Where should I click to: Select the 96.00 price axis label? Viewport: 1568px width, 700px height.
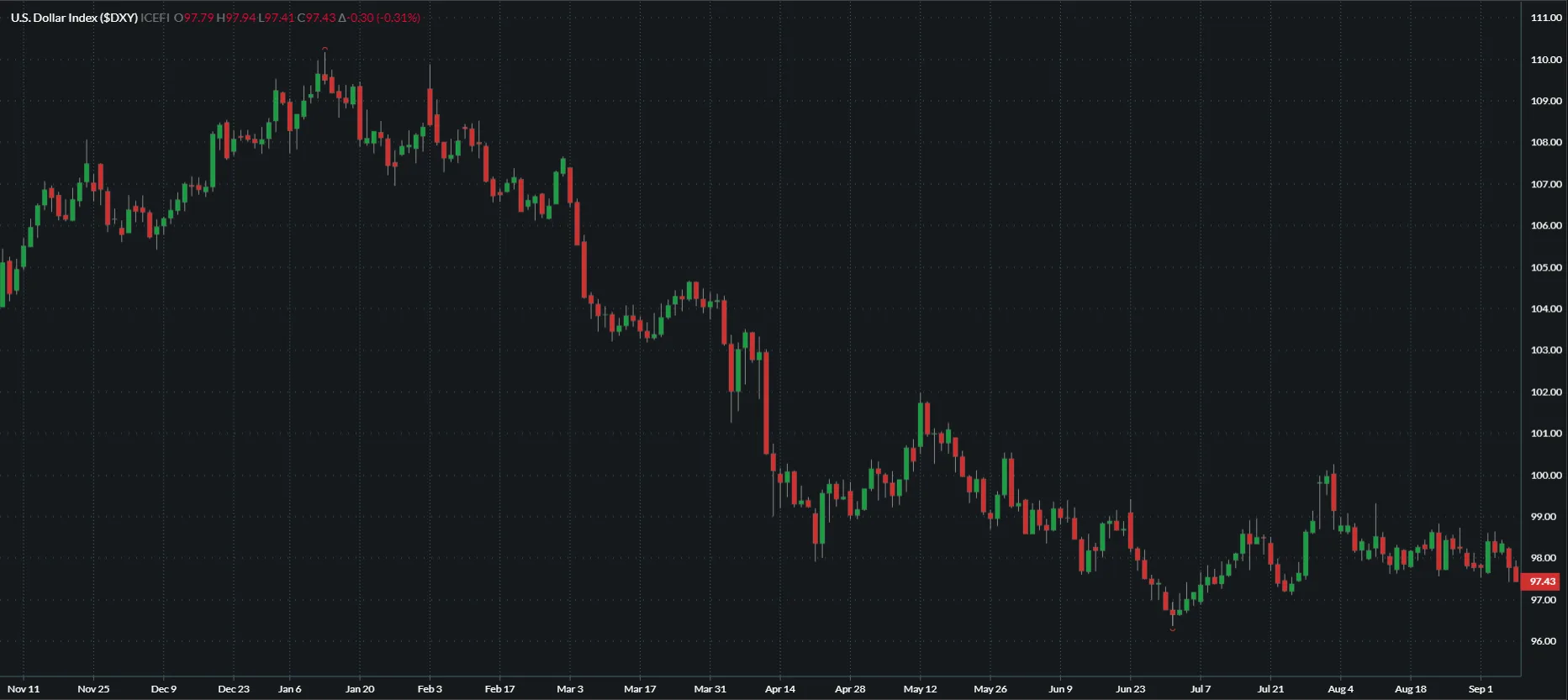tap(1545, 641)
